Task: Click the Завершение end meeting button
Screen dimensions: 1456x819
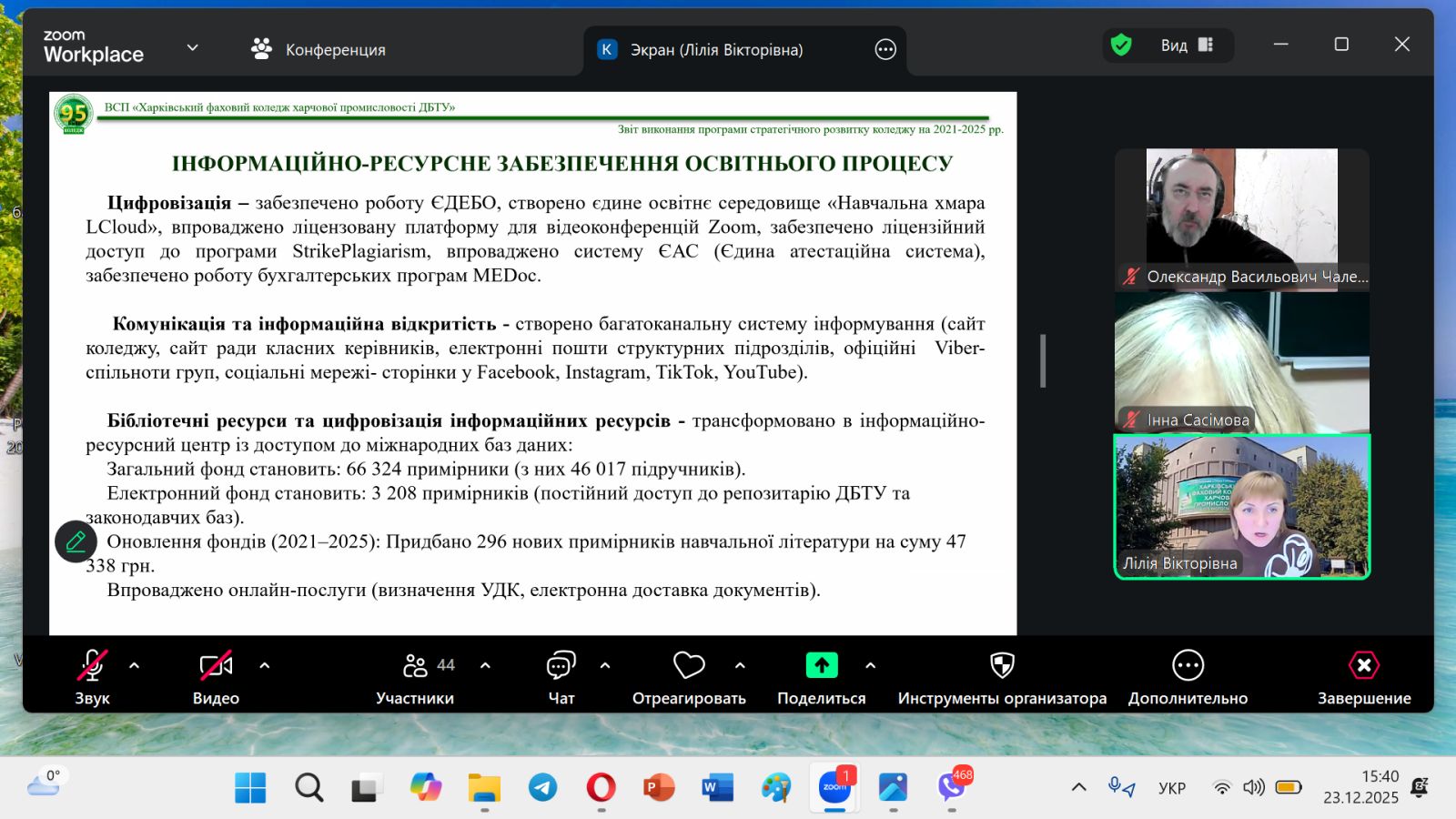Action: pos(1363,667)
